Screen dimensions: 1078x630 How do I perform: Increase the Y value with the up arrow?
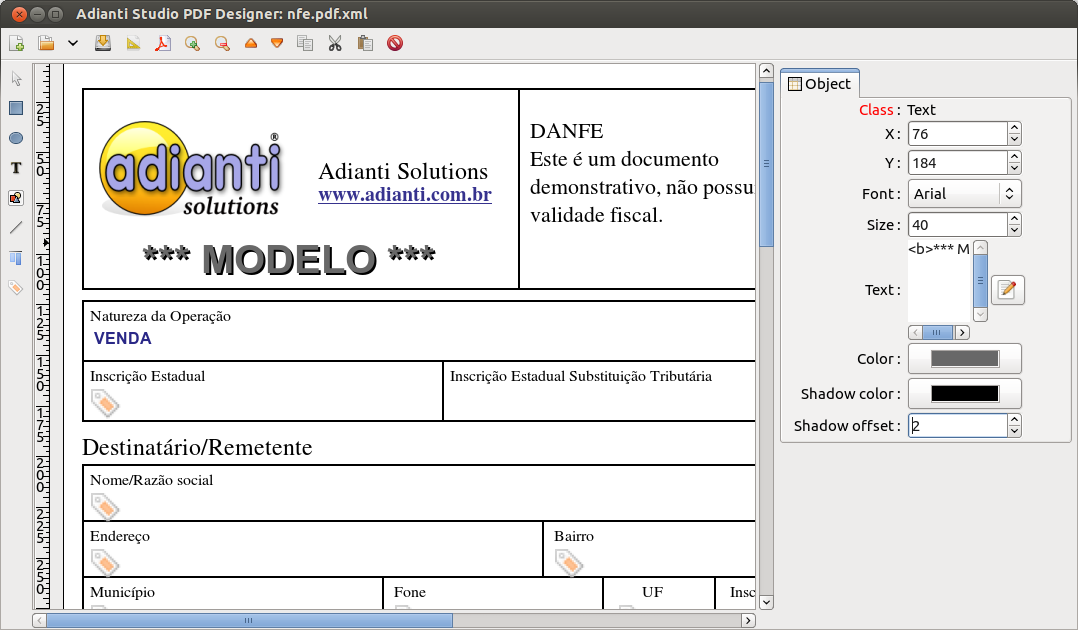coord(1014,157)
